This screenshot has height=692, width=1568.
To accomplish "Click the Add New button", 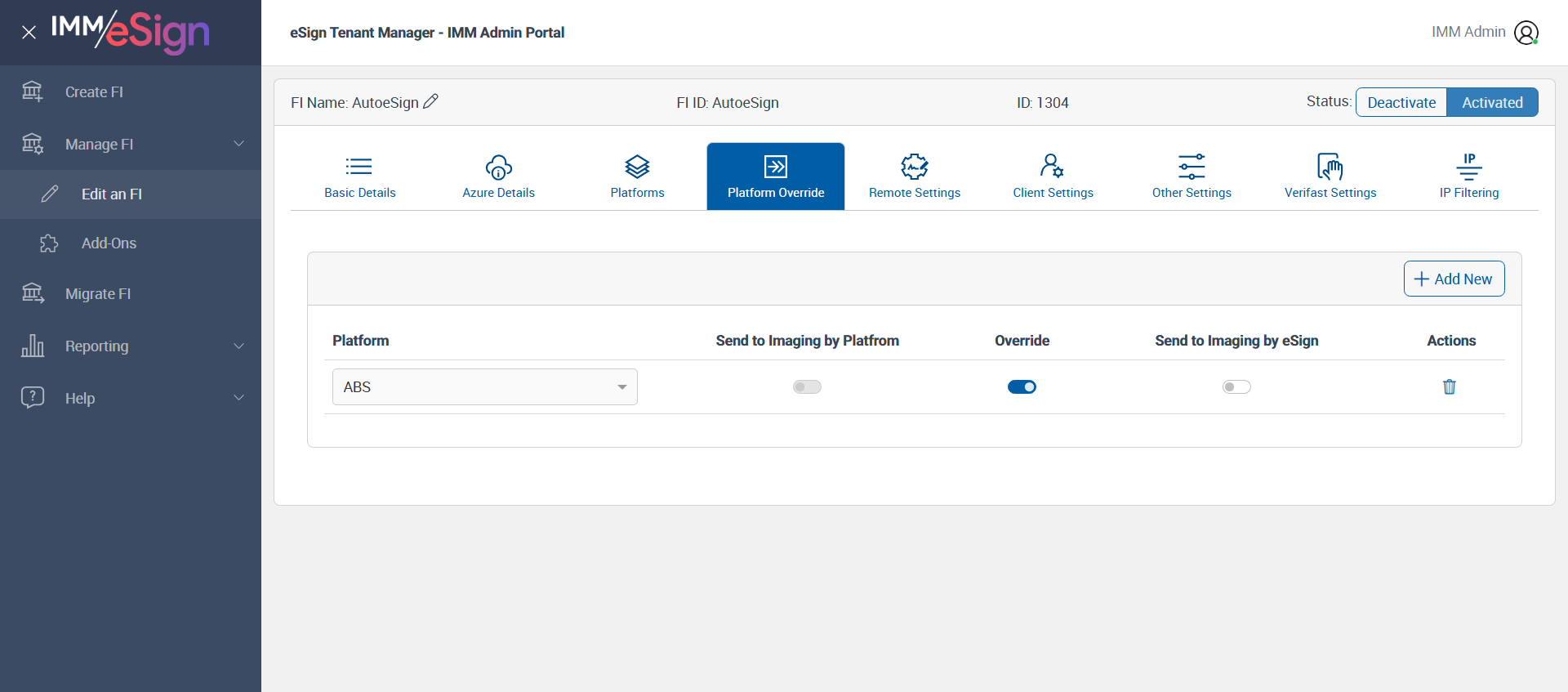I will [1454, 279].
